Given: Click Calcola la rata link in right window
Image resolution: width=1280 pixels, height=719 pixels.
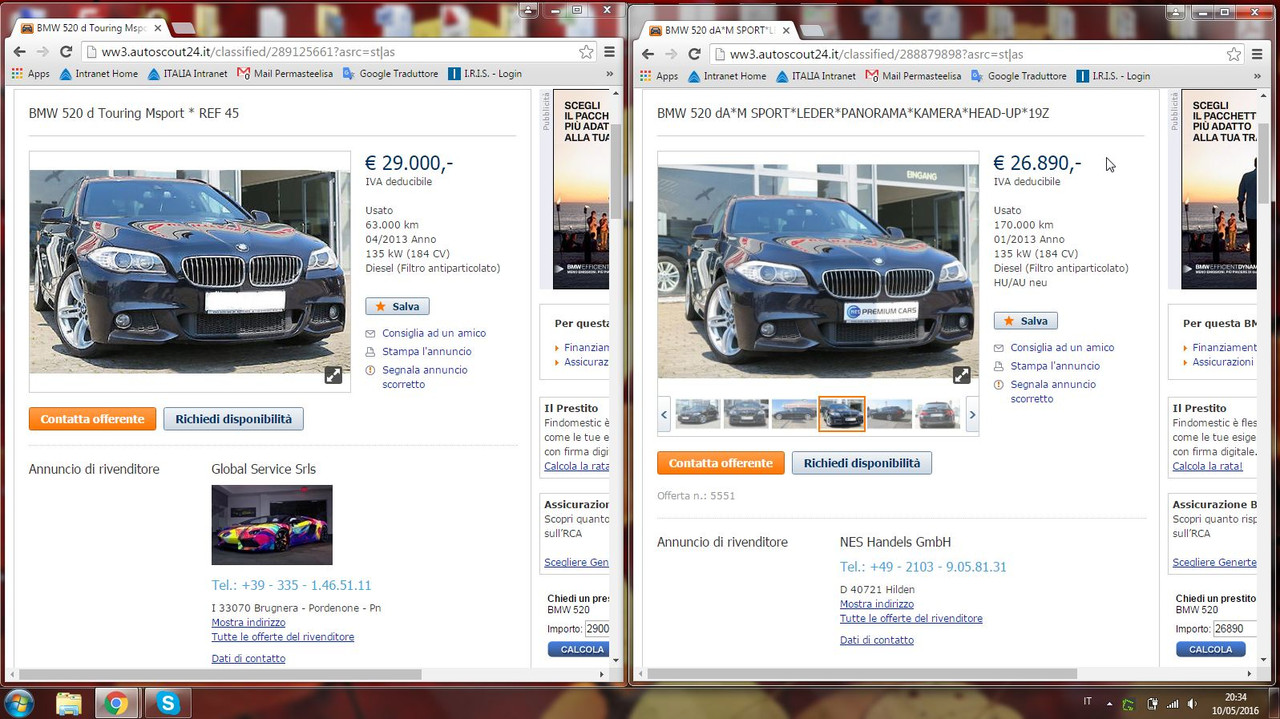Looking at the screenshot, I should click(1208, 467).
